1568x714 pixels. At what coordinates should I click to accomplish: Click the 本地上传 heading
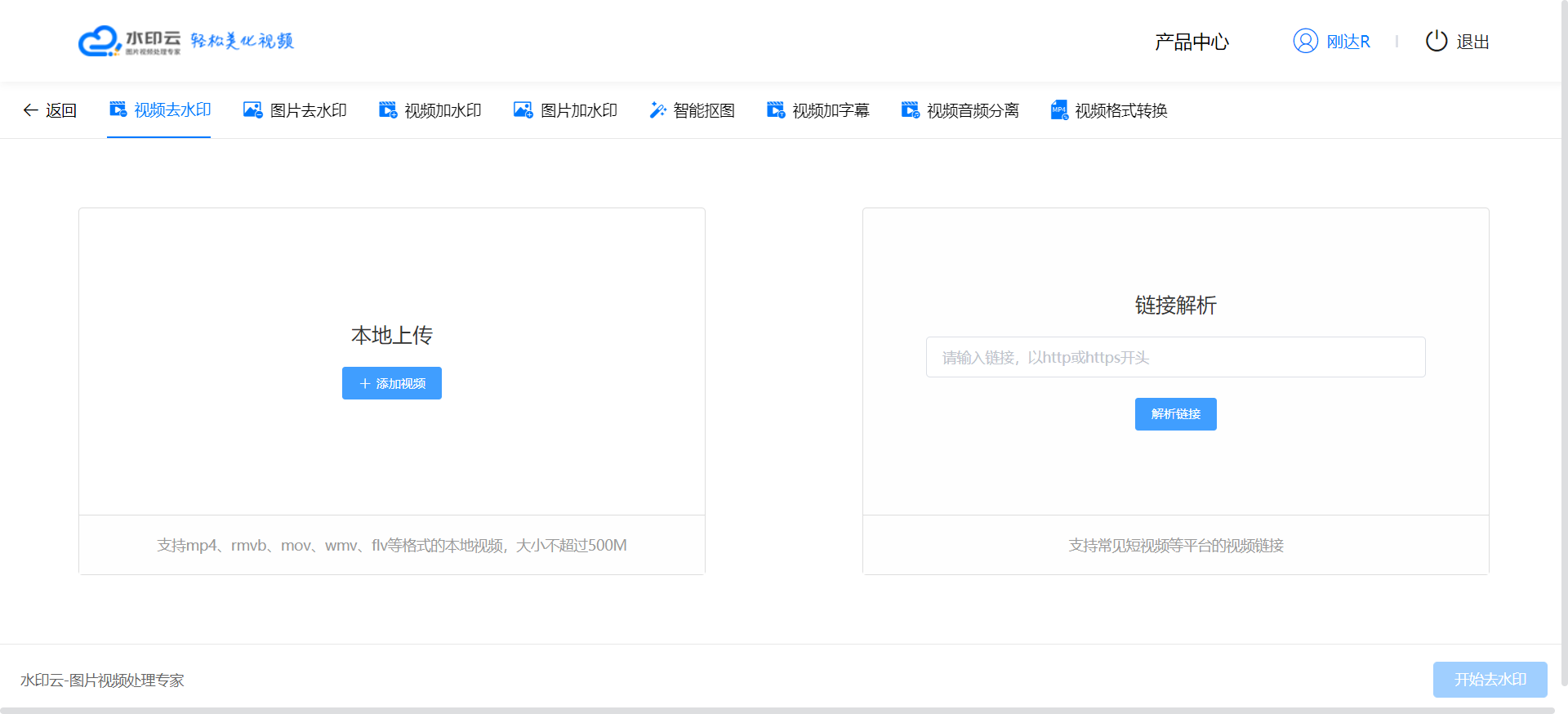[392, 335]
